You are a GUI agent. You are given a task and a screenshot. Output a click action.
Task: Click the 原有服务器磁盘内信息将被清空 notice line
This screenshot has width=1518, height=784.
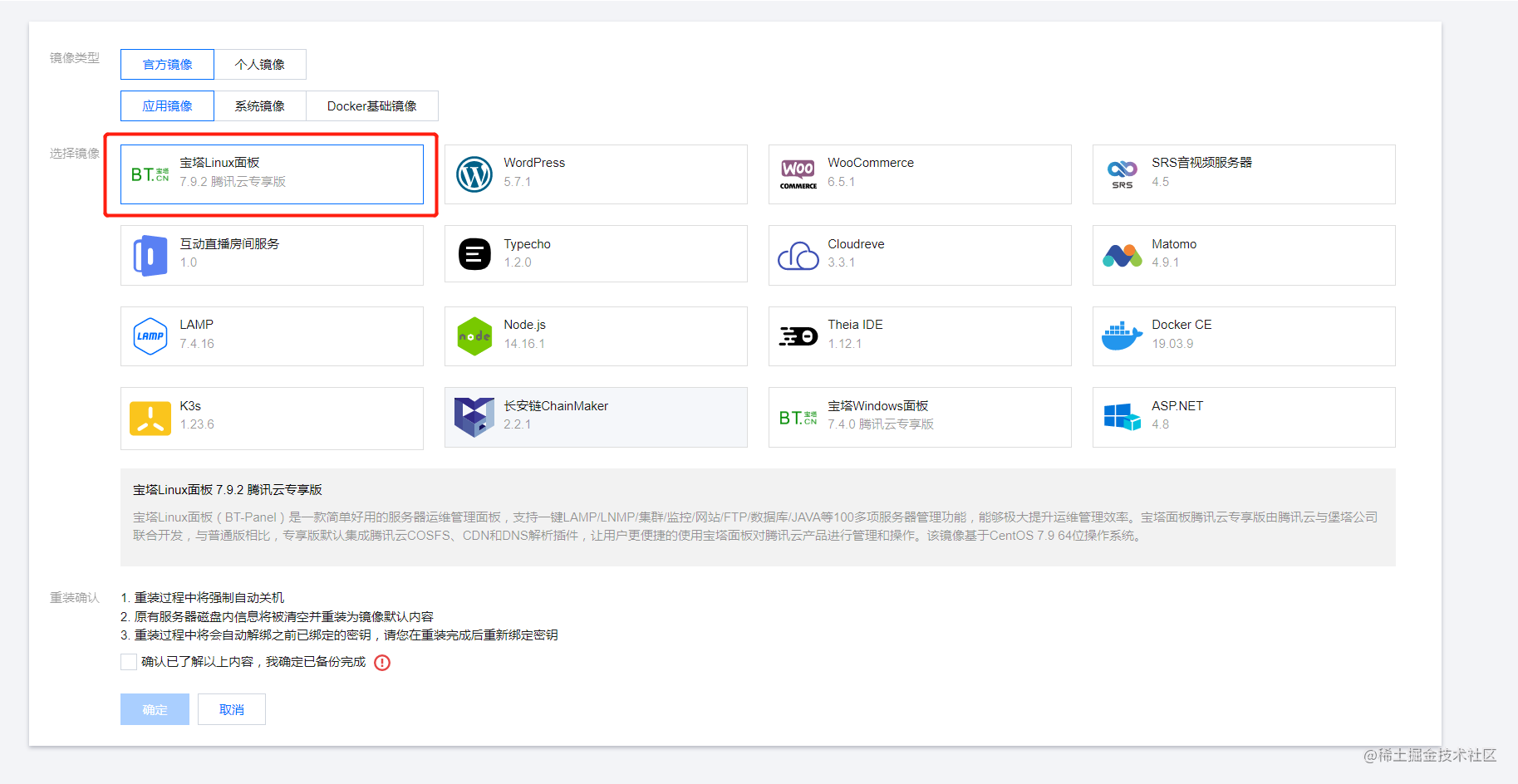(x=278, y=617)
